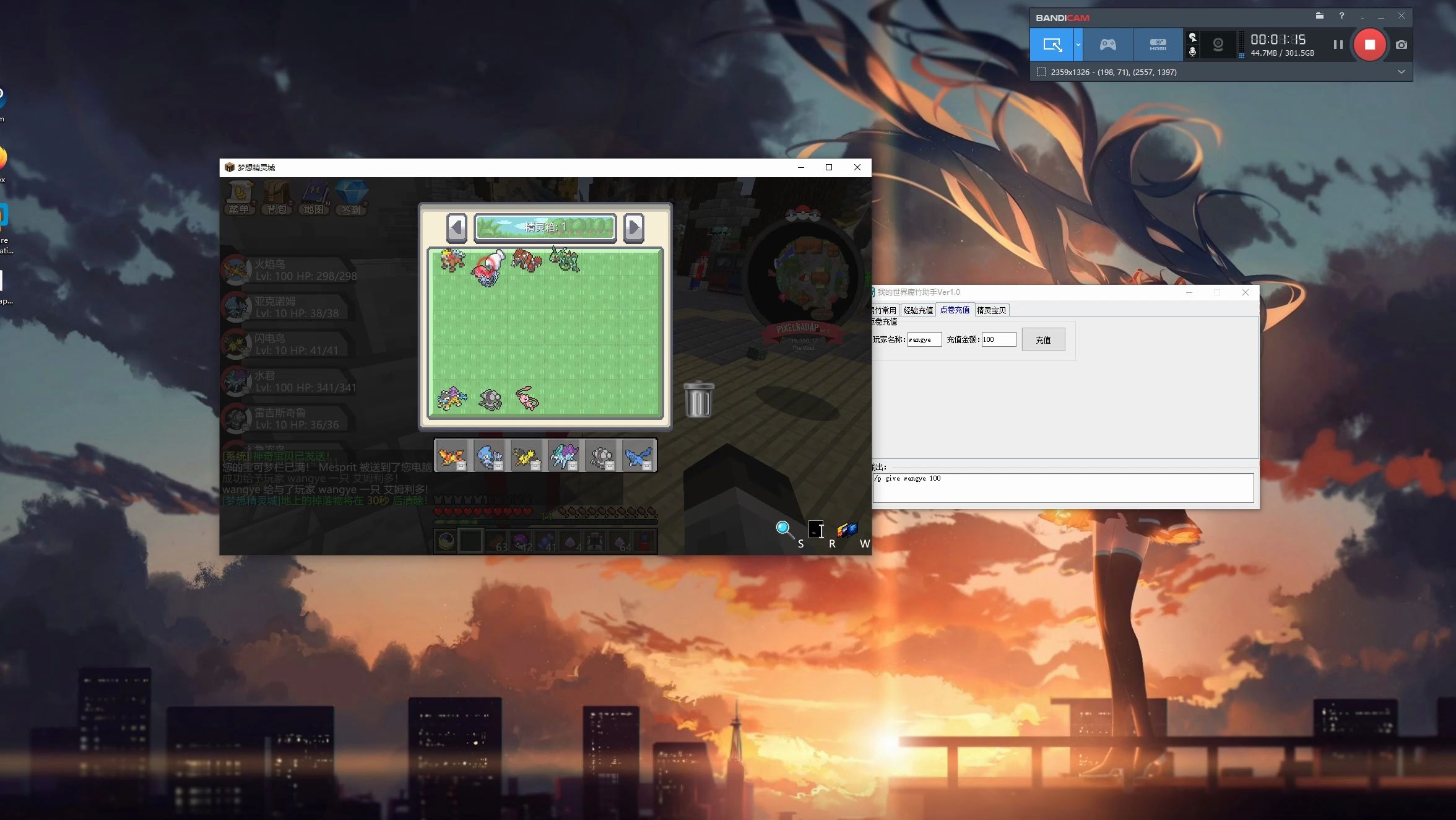Select Bandicam game recording mode
Viewport: 1456px width, 820px height.
pos(1107,45)
